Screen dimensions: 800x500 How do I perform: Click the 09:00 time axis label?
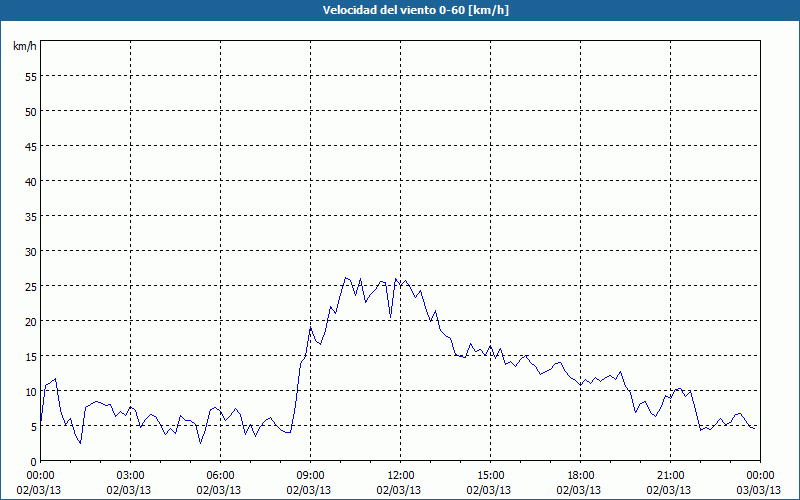click(x=311, y=476)
